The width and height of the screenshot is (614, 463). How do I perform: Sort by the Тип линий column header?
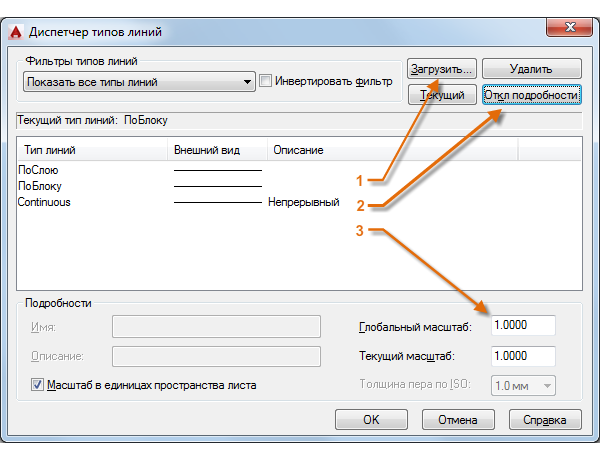coord(92,150)
